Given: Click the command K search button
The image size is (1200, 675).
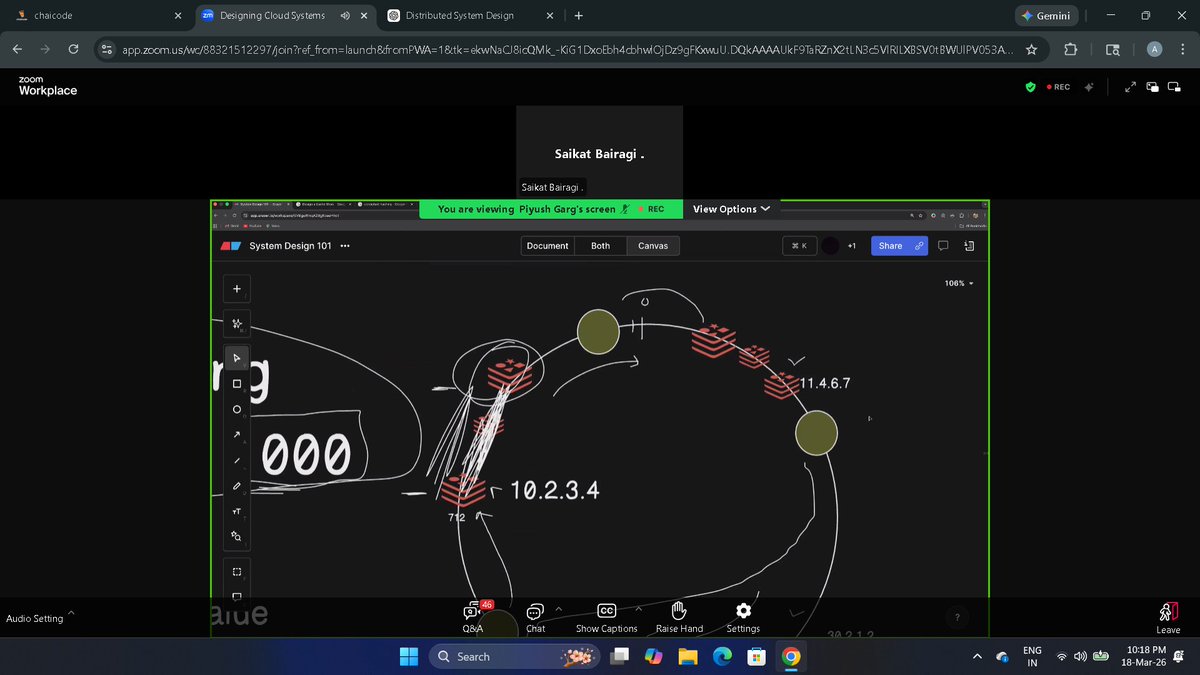Looking at the screenshot, I should coord(799,246).
